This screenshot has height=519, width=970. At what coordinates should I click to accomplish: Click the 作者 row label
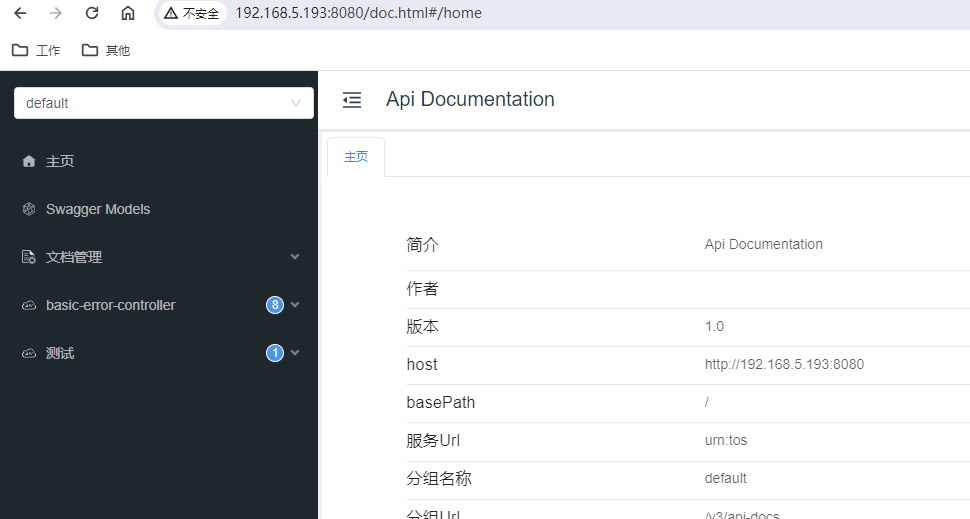point(423,289)
